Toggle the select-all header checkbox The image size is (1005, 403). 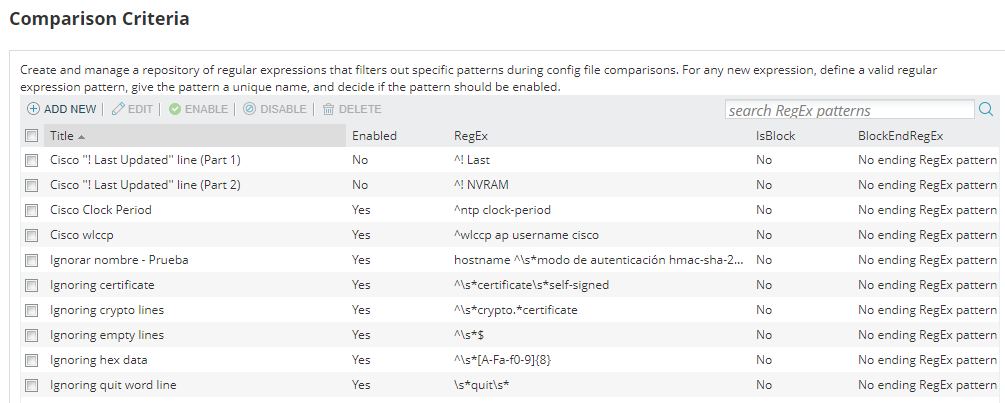click(32, 136)
